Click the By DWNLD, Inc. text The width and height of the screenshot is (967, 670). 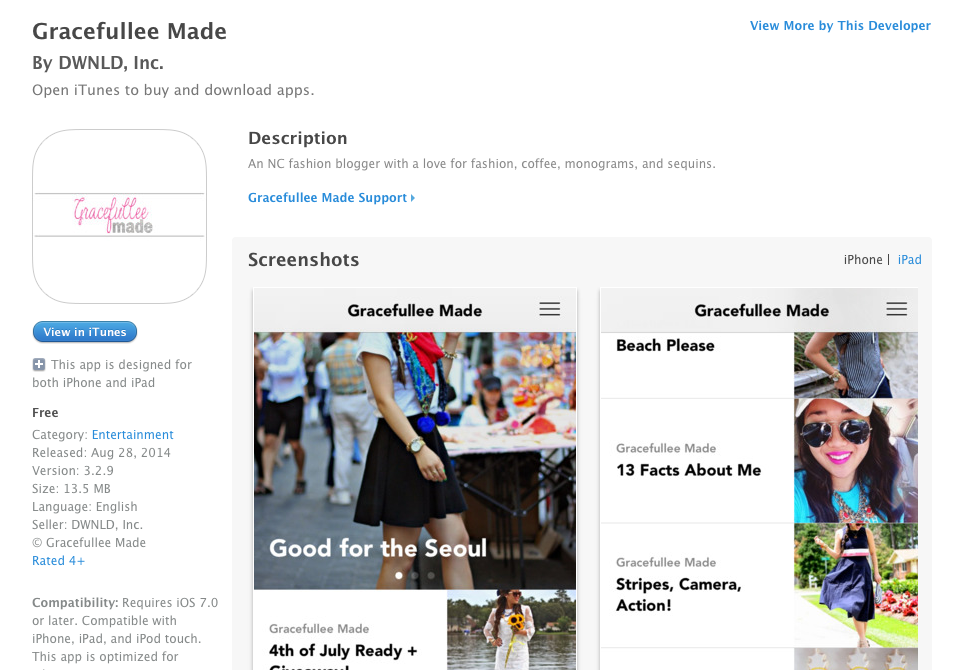tap(98, 63)
